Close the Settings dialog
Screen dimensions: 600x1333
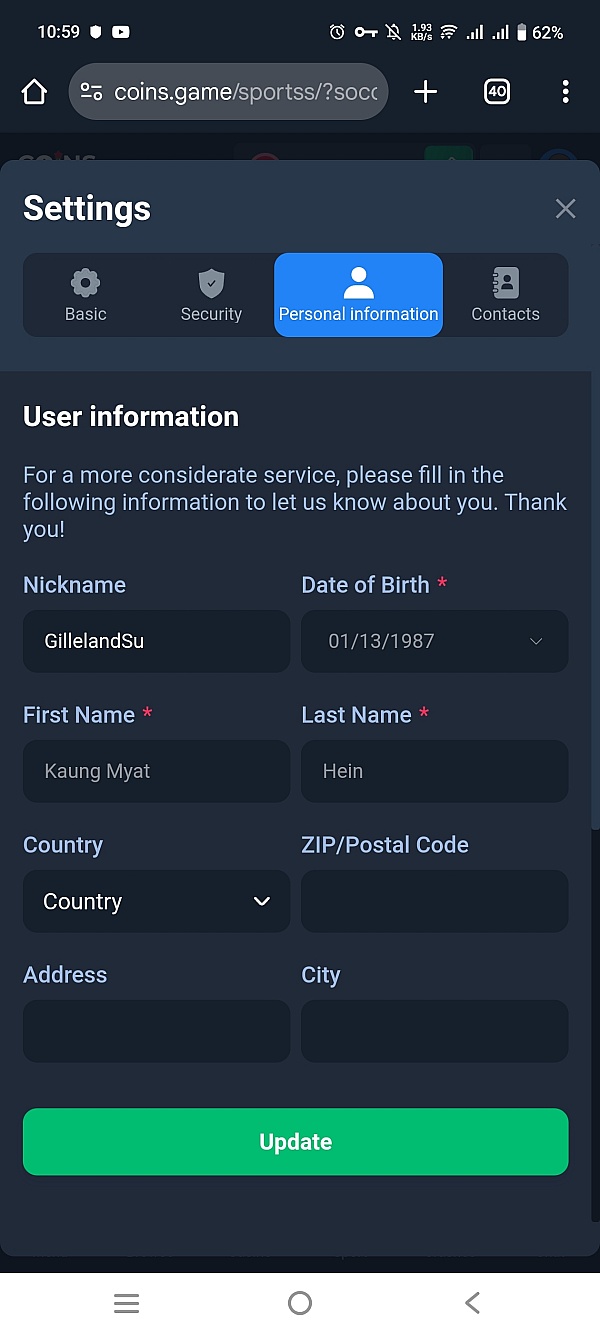coord(565,208)
